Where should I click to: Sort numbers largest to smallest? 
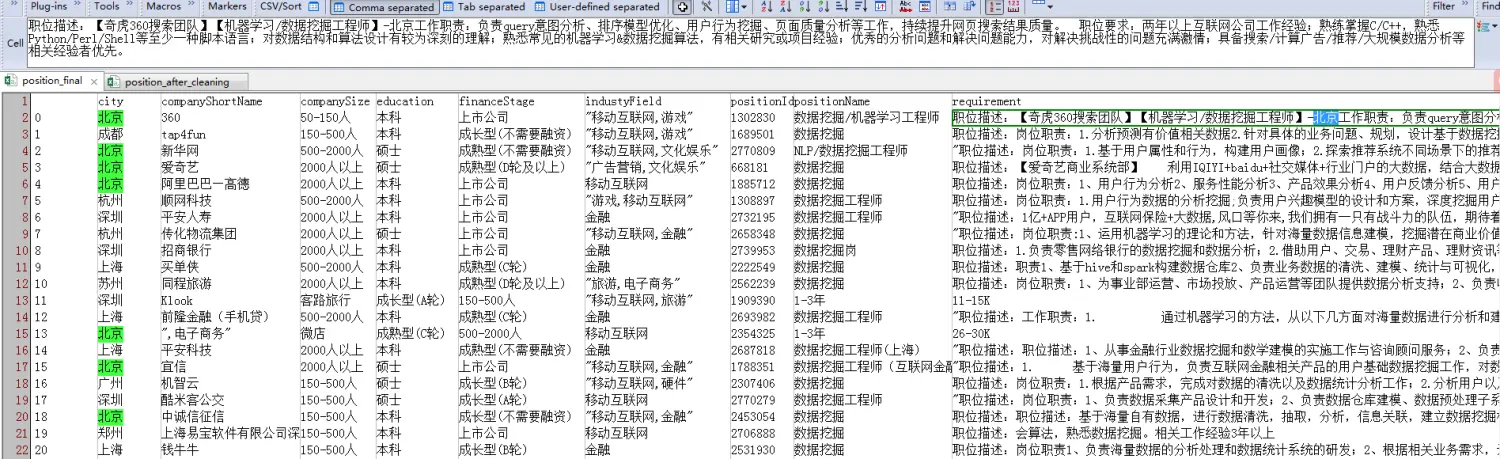pyautogui.click(x=823, y=7)
